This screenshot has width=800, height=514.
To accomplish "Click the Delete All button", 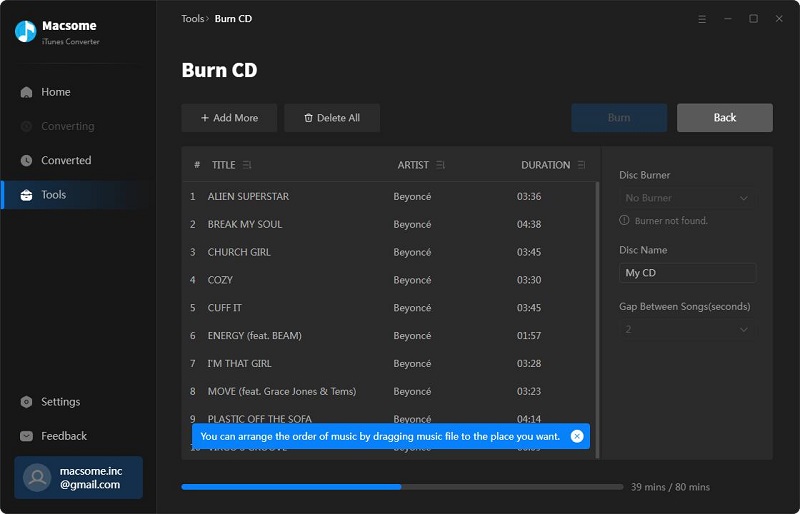I will pyautogui.click(x=332, y=118).
